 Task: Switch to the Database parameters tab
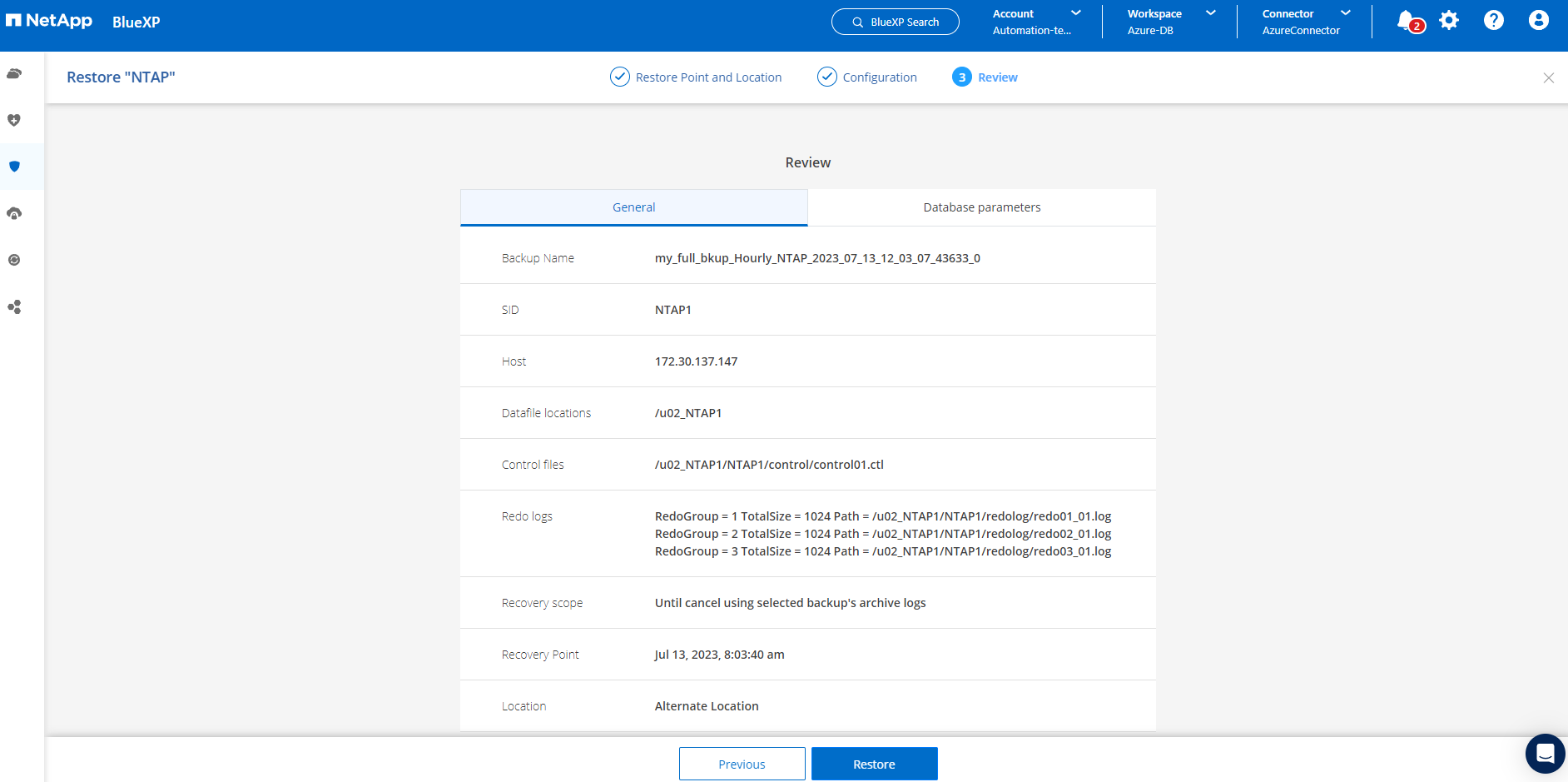(981, 207)
